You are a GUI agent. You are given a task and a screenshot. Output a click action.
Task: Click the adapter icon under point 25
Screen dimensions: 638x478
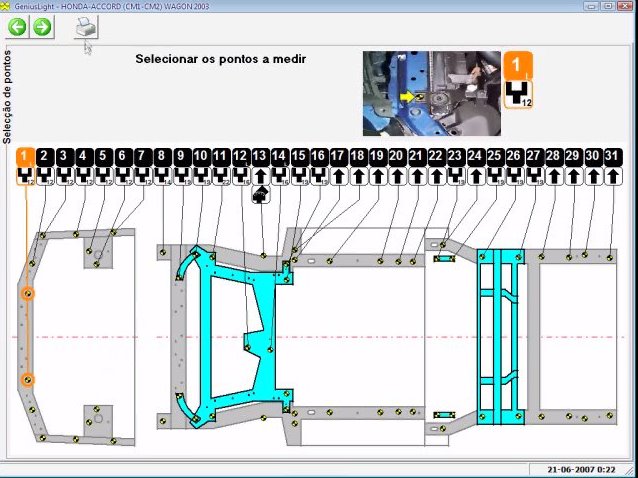pyautogui.click(x=496, y=177)
